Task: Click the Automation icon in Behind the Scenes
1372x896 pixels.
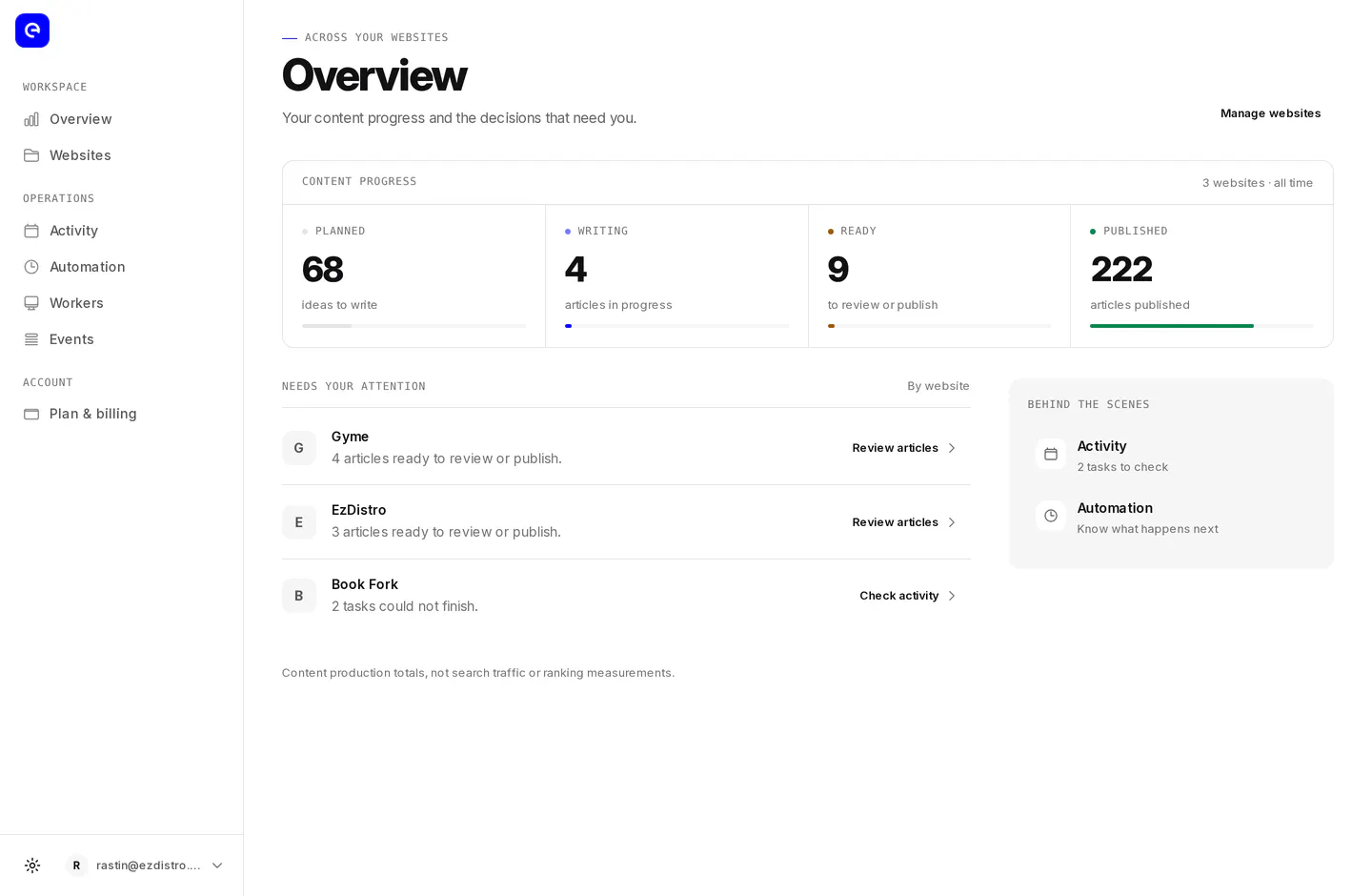Action: coord(1051,516)
